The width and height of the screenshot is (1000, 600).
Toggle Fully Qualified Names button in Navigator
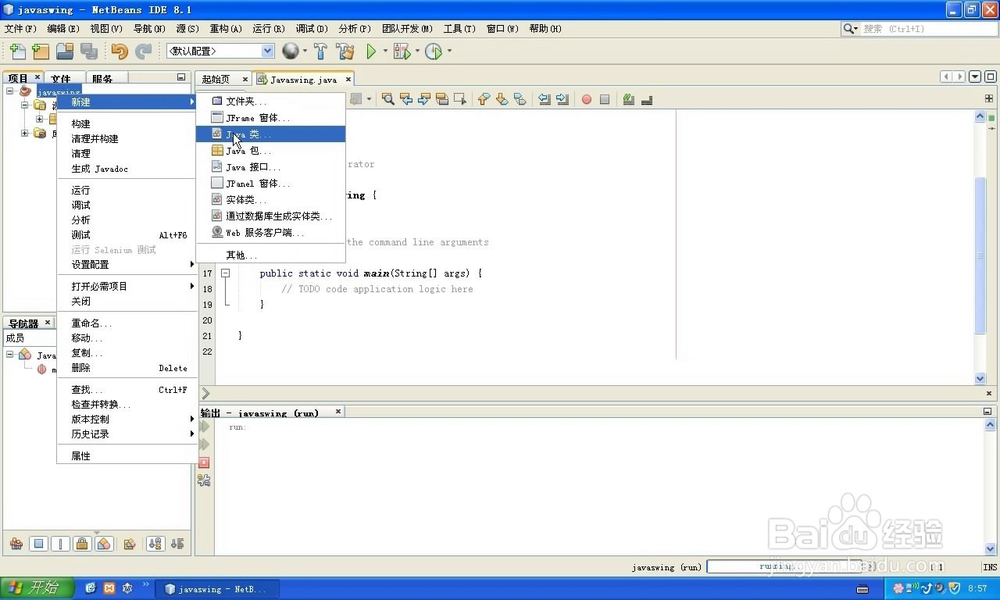point(129,543)
